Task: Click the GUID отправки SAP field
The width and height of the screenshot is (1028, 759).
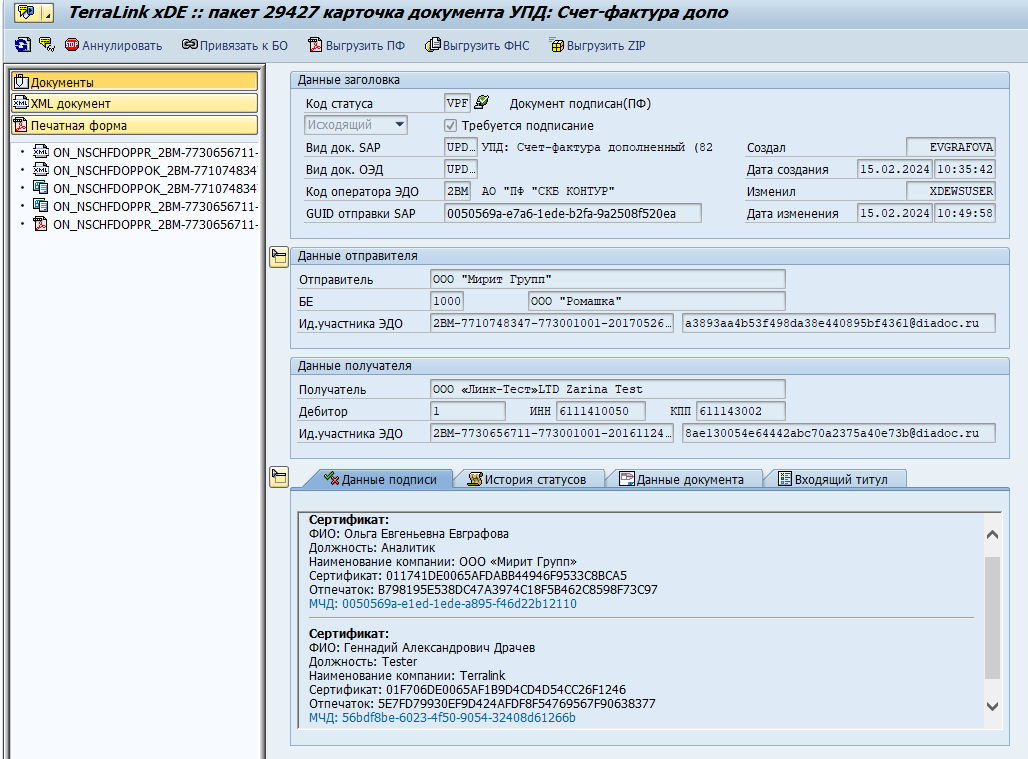Action: click(x=573, y=213)
